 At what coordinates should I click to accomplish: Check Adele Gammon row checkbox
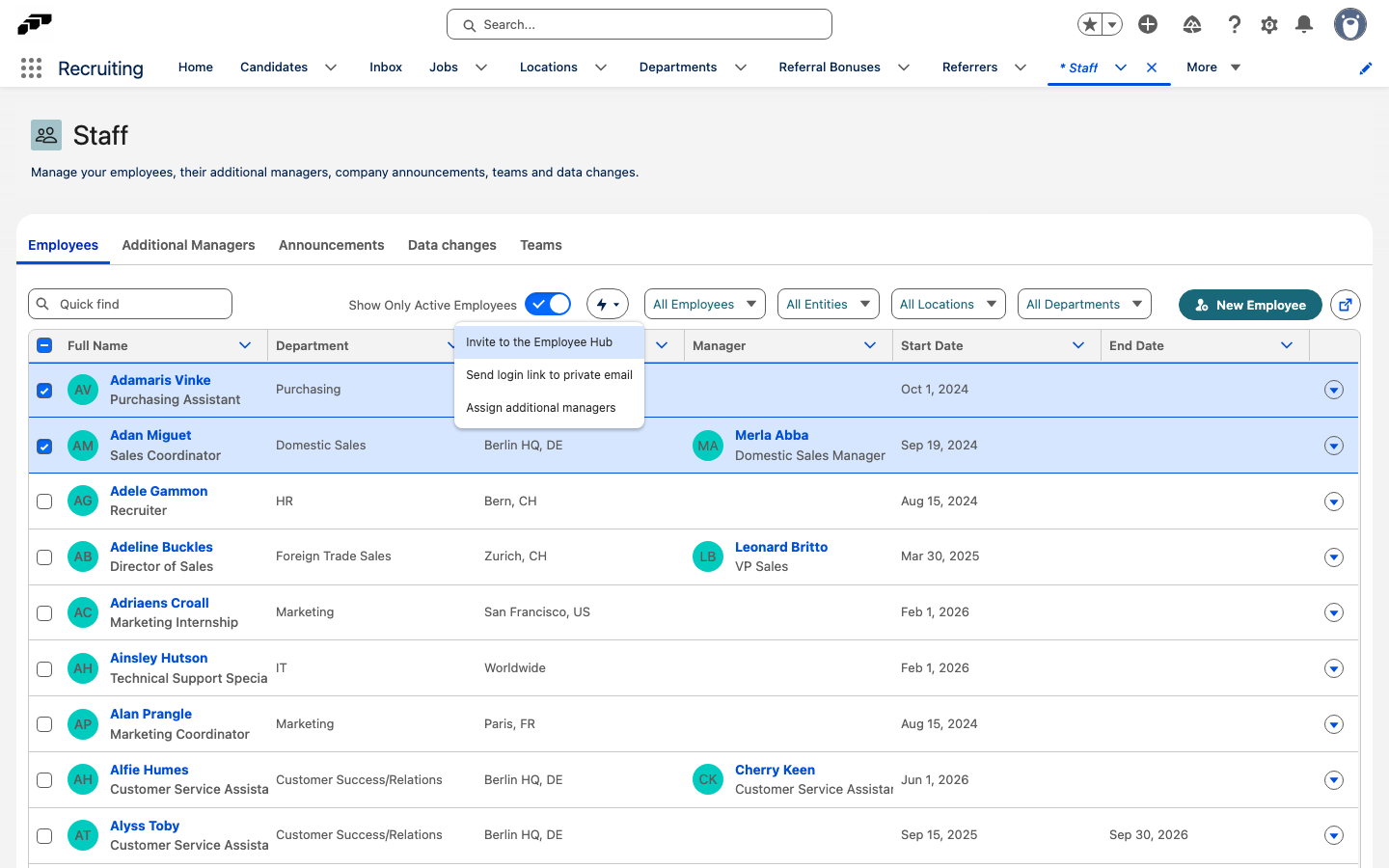pos(44,502)
